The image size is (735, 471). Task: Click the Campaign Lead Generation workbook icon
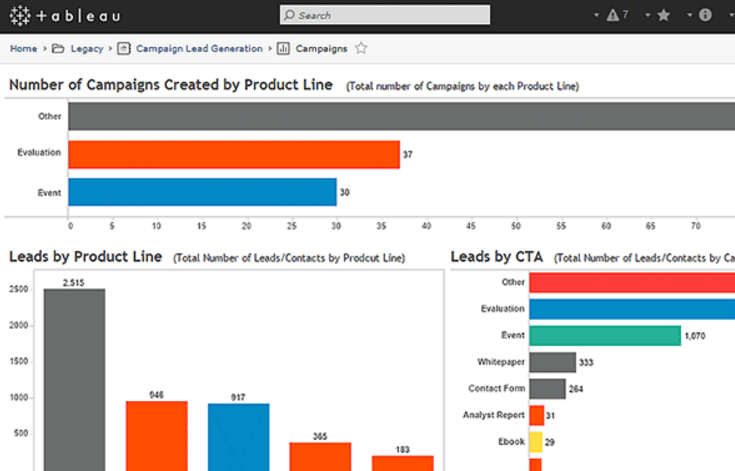[124, 48]
